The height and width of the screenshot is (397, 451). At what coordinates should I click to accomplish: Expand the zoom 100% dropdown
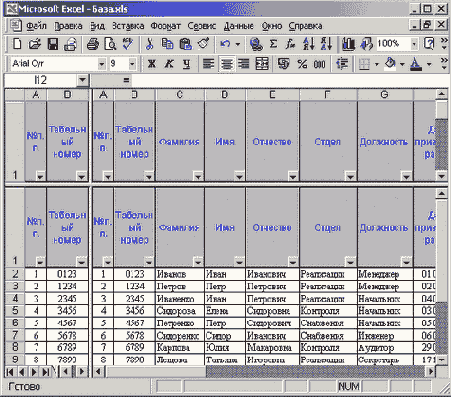(414, 44)
